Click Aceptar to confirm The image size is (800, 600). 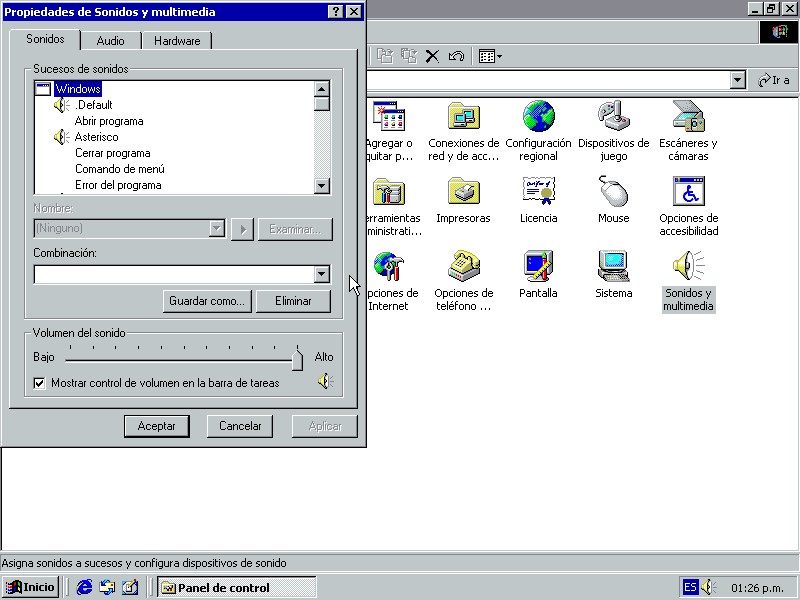click(157, 426)
